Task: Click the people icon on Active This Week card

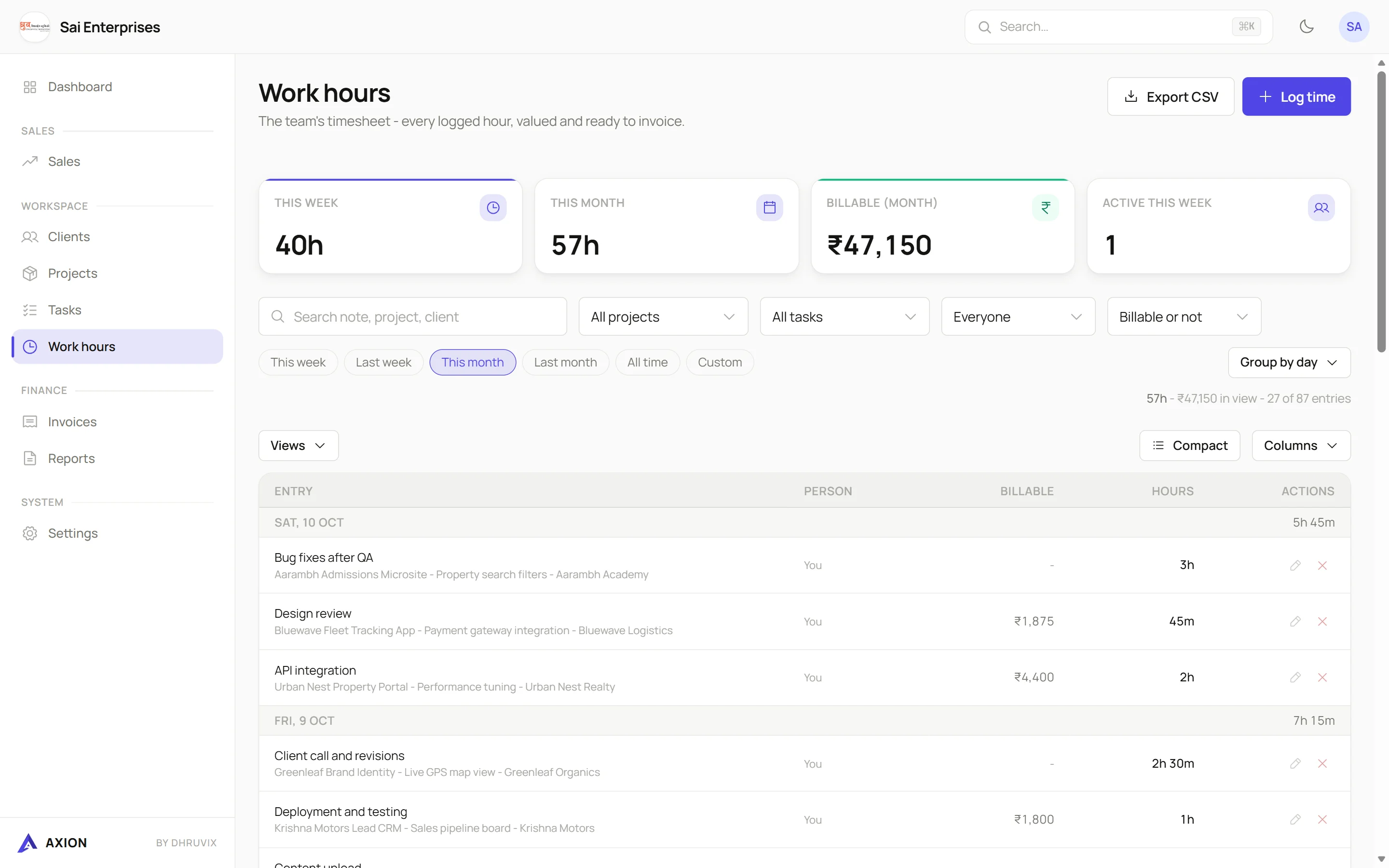Action: coord(1321,207)
